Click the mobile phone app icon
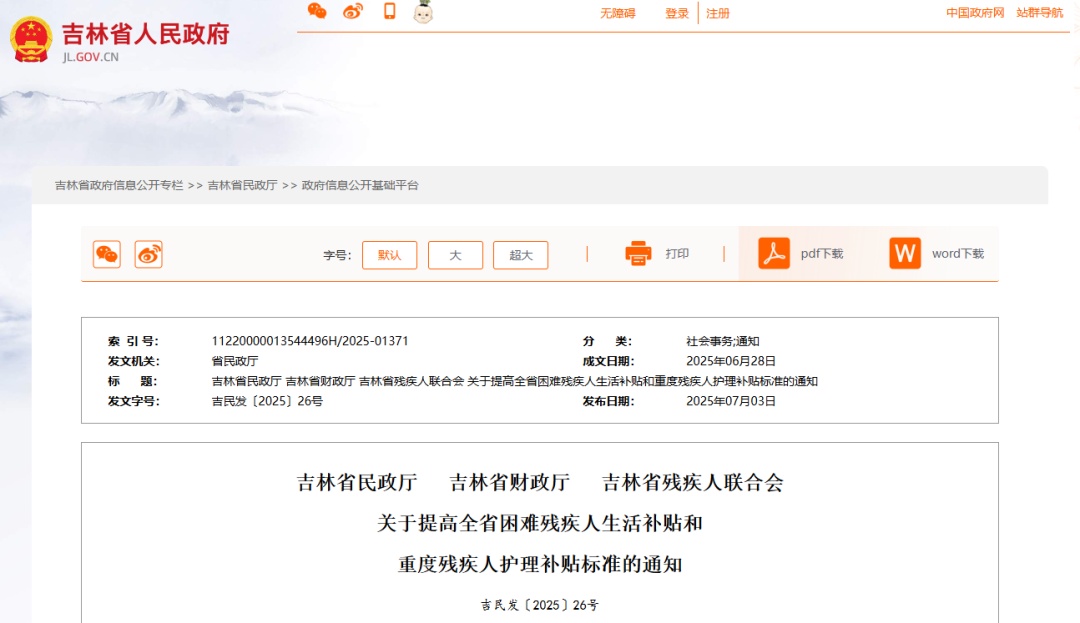 point(390,13)
